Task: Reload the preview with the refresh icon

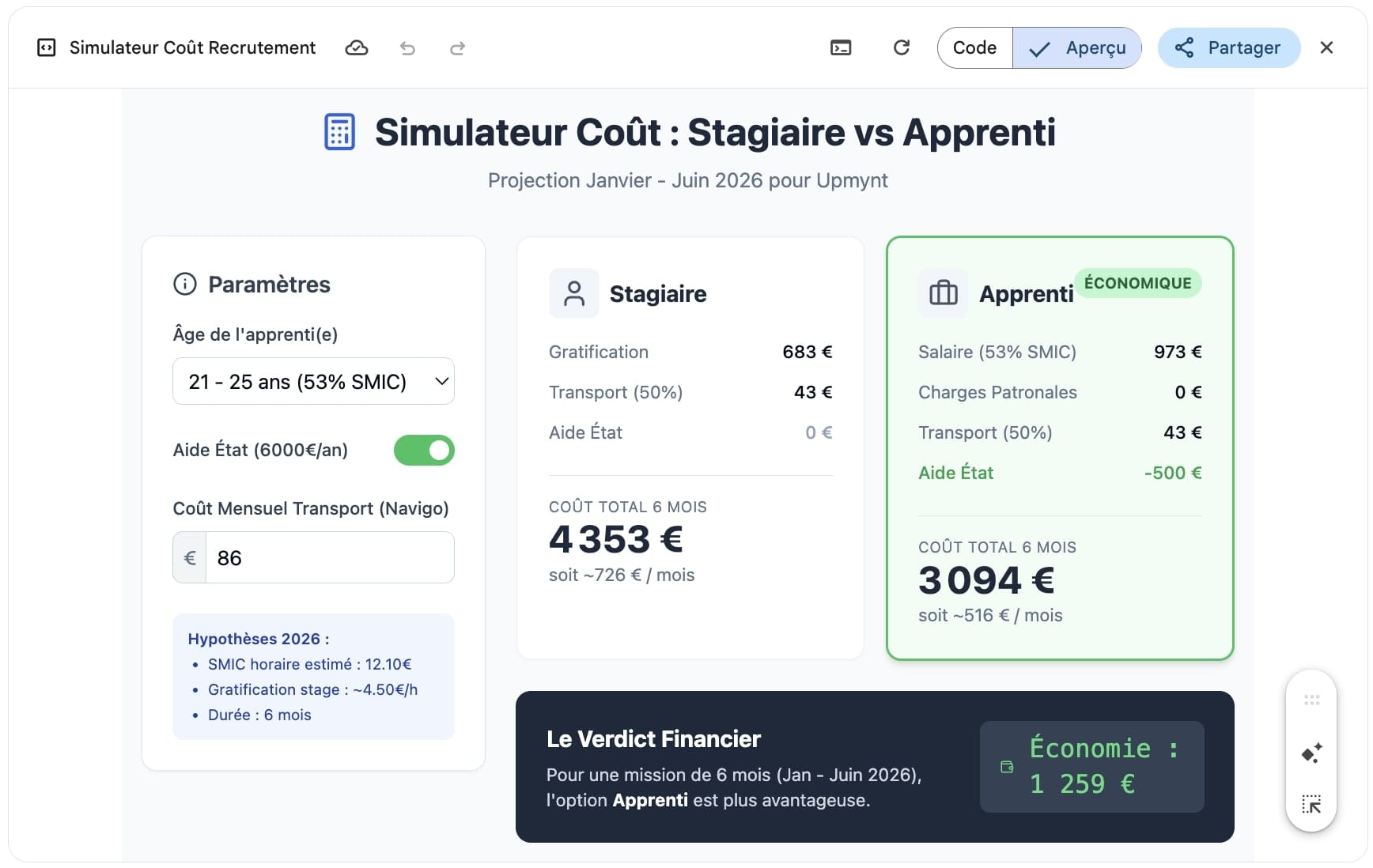Action: pos(902,47)
